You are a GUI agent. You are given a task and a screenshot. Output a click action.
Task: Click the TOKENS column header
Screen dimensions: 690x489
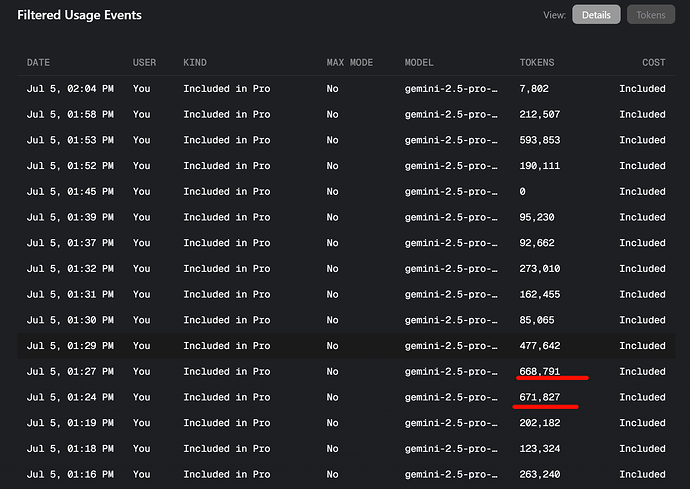tap(537, 63)
